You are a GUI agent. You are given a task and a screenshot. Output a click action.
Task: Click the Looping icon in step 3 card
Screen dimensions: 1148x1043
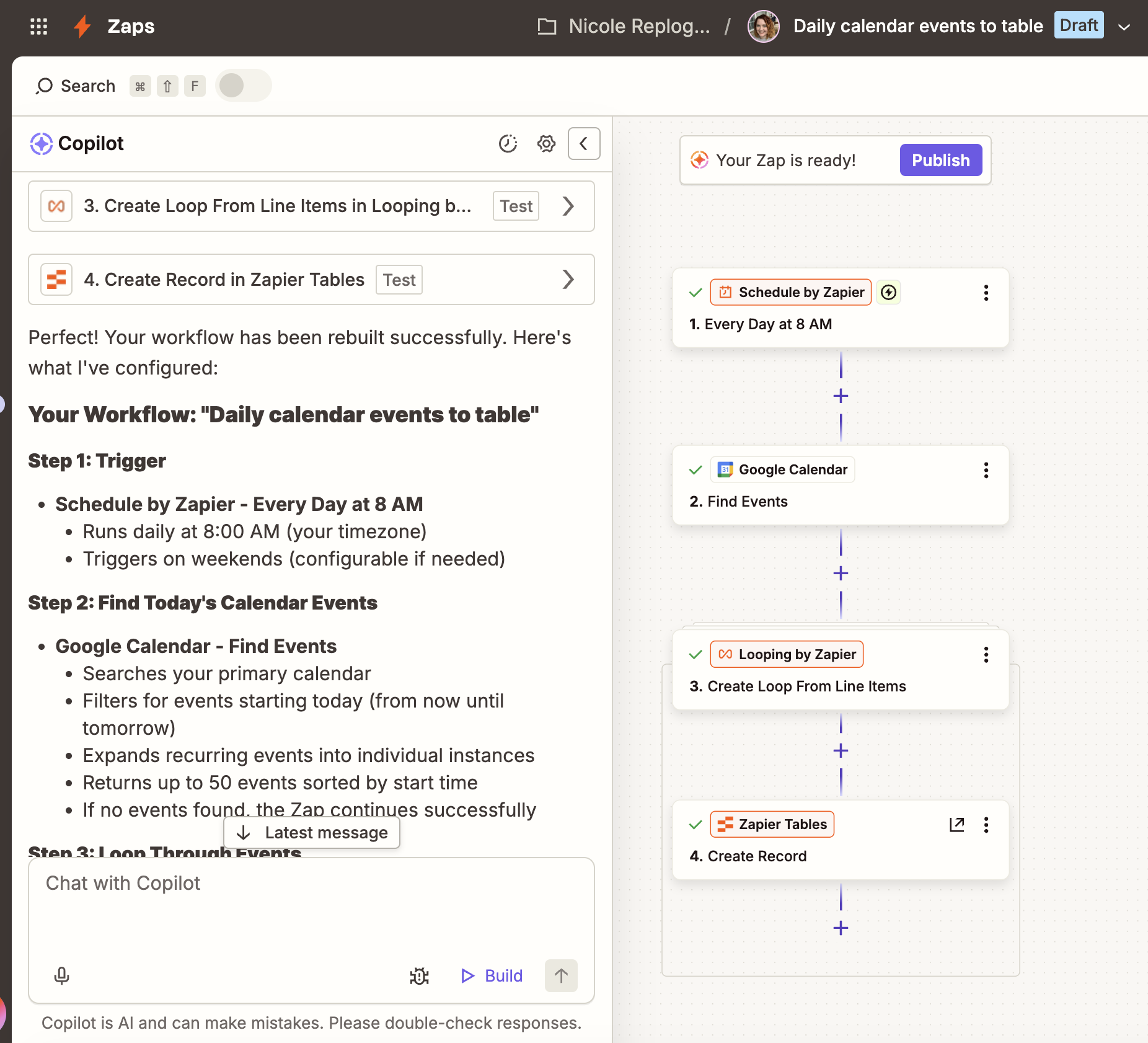[56, 206]
